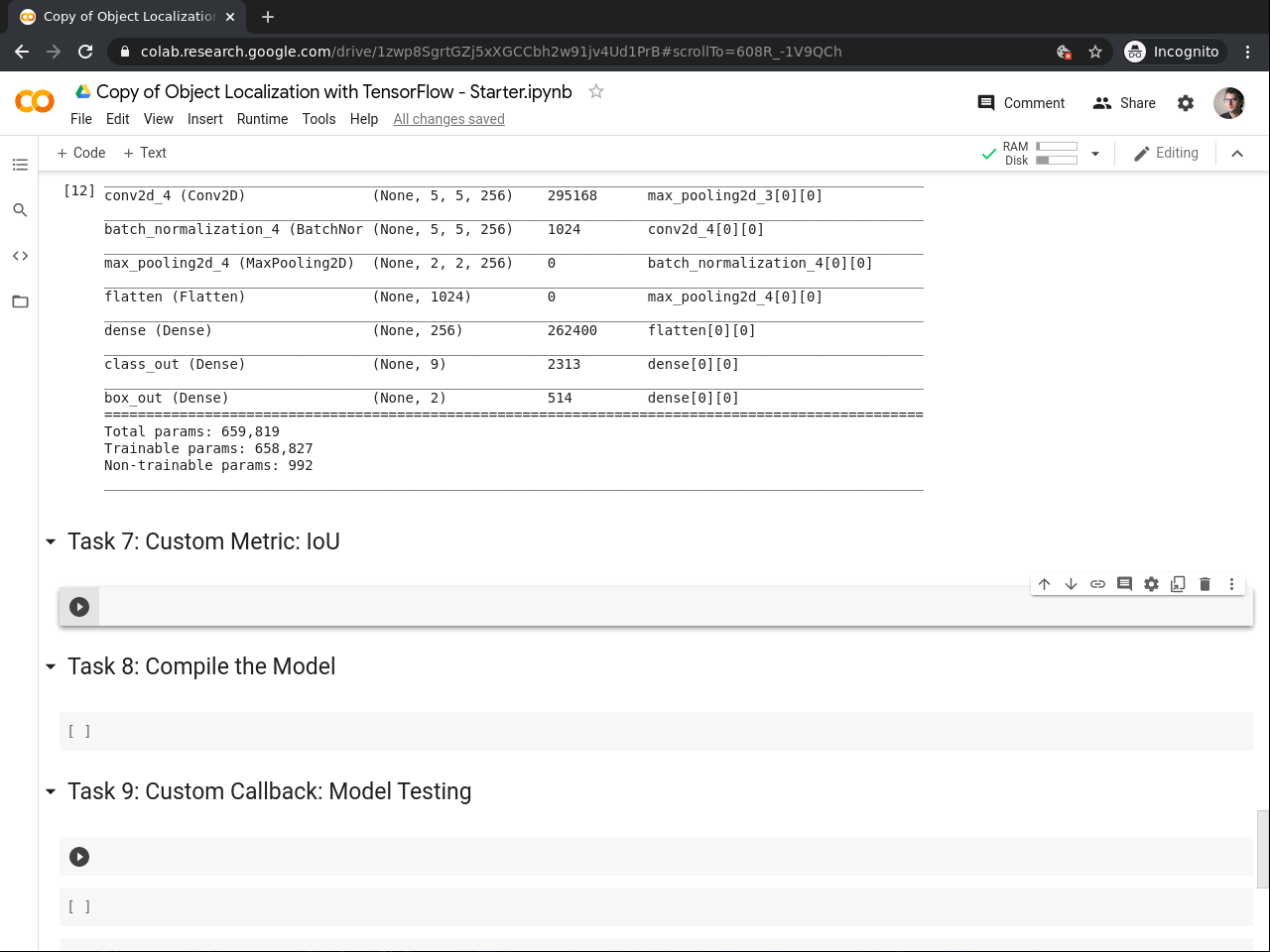Image resolution: width=1270 pixels, height=952 pixels.
Task: Click the user account avatar
Action: coord(1229,102)
